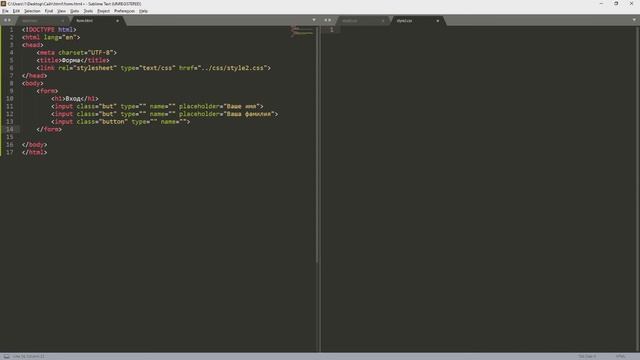
Task: Click the left pane vertical scrollbar
Action: click(x=317, y=144)
